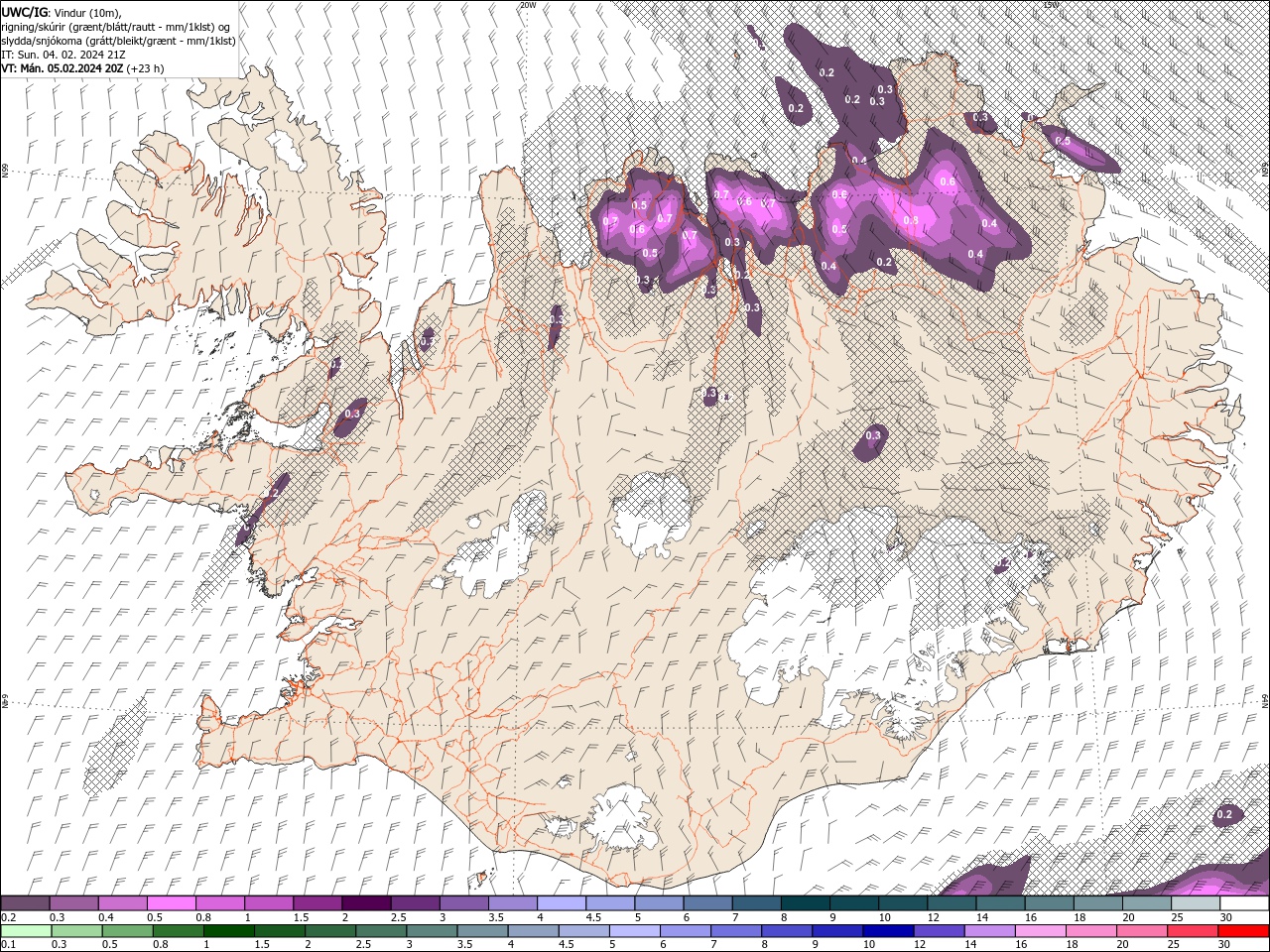Pick the dark teal swatch between 8 and 9
1270x952 pixels.
(x=805, y=903)
